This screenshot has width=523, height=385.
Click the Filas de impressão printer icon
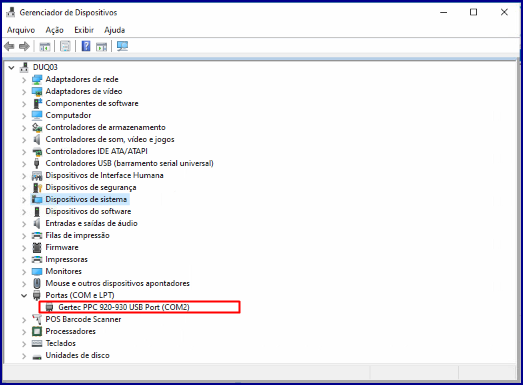tap(37, 236)
